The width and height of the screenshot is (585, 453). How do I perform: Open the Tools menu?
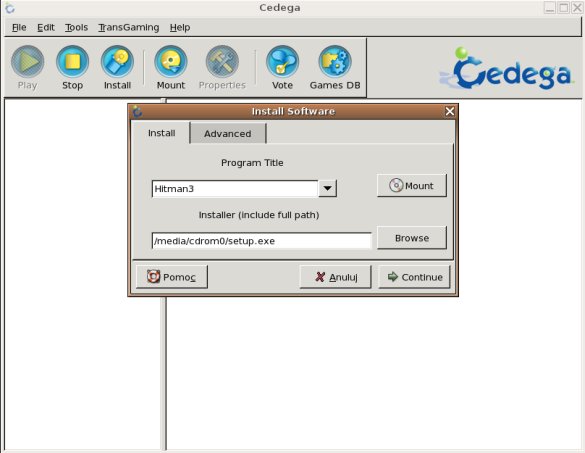(x=76, y=27)
